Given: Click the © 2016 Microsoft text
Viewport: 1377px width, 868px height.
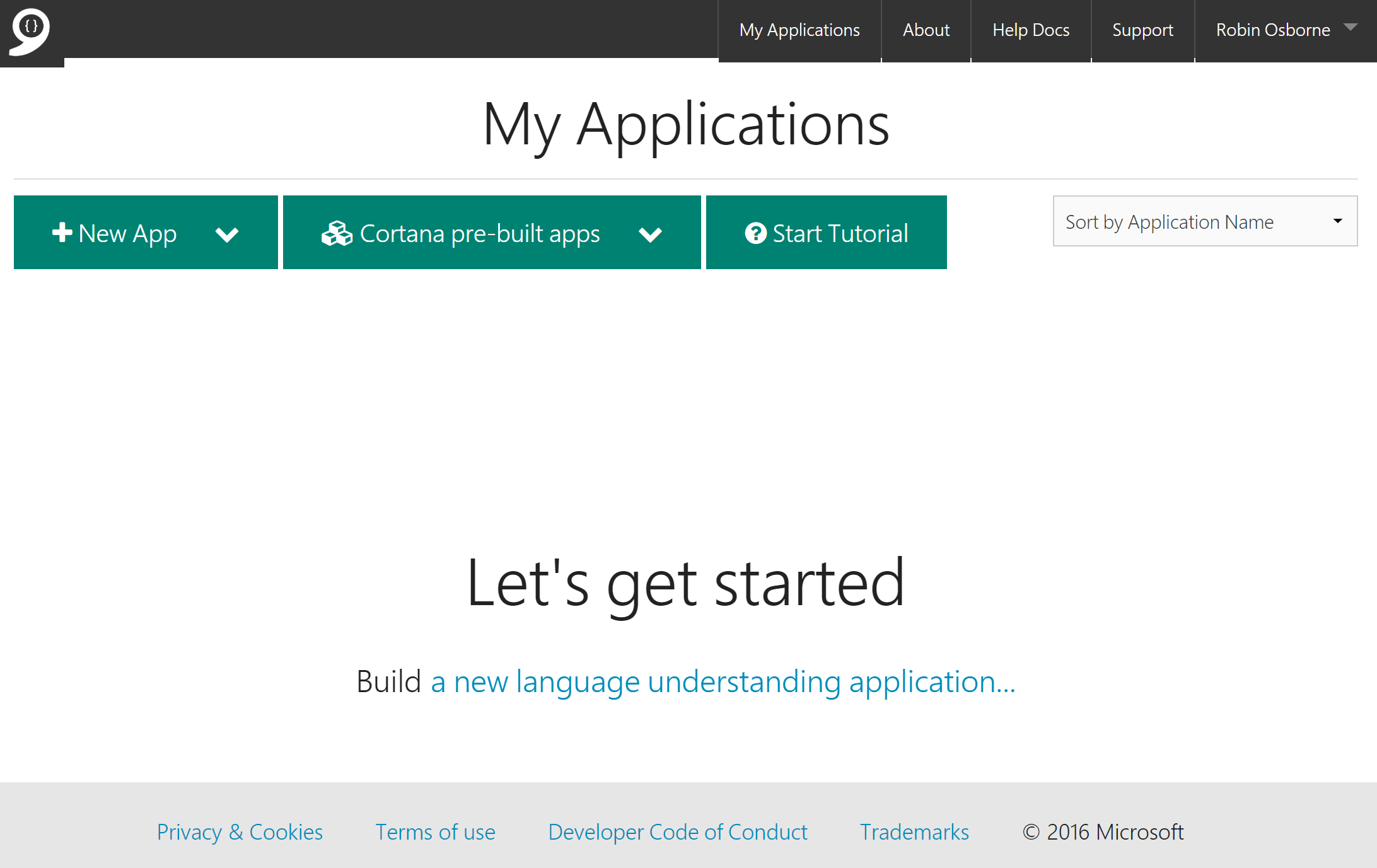Looking at the screenshot, I should pyautogui.click(x=1103, y=832).
